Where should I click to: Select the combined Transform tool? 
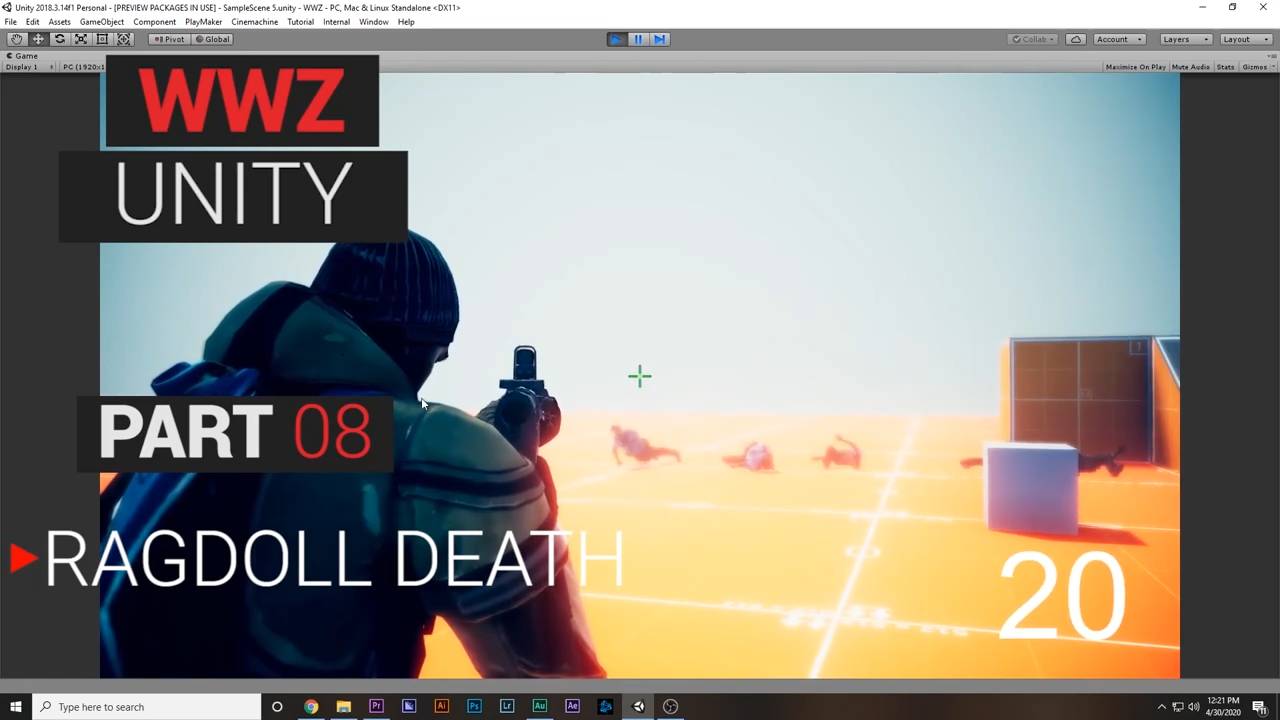[x=124, y=39]
